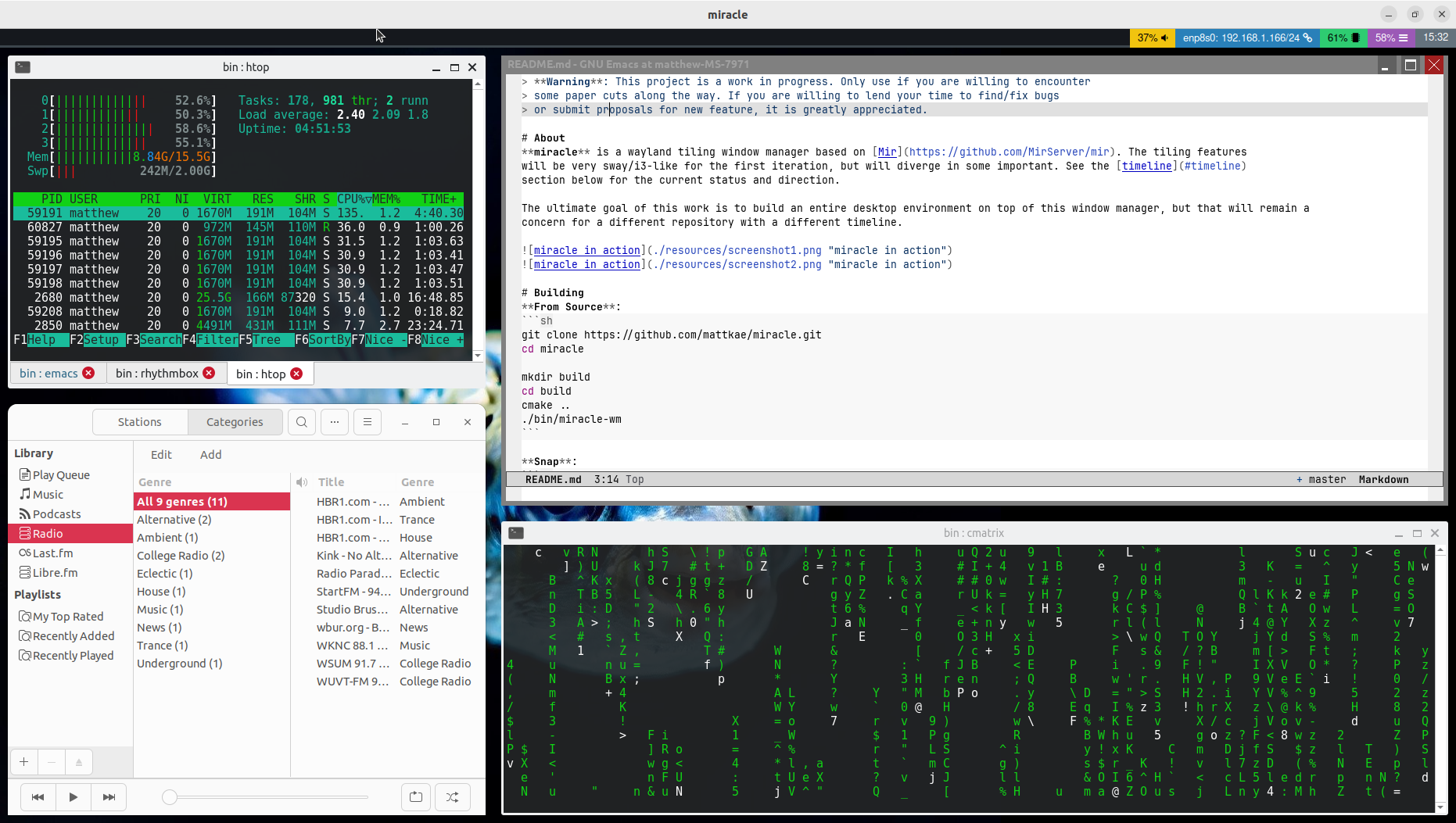Viewport: 1456px width, 823px height.
Task: Follow the Mir link in README
Action: 888,152
